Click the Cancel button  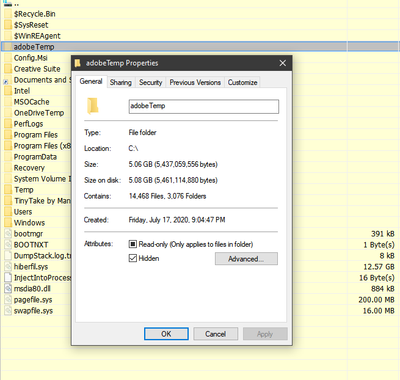tap(215, 334)
